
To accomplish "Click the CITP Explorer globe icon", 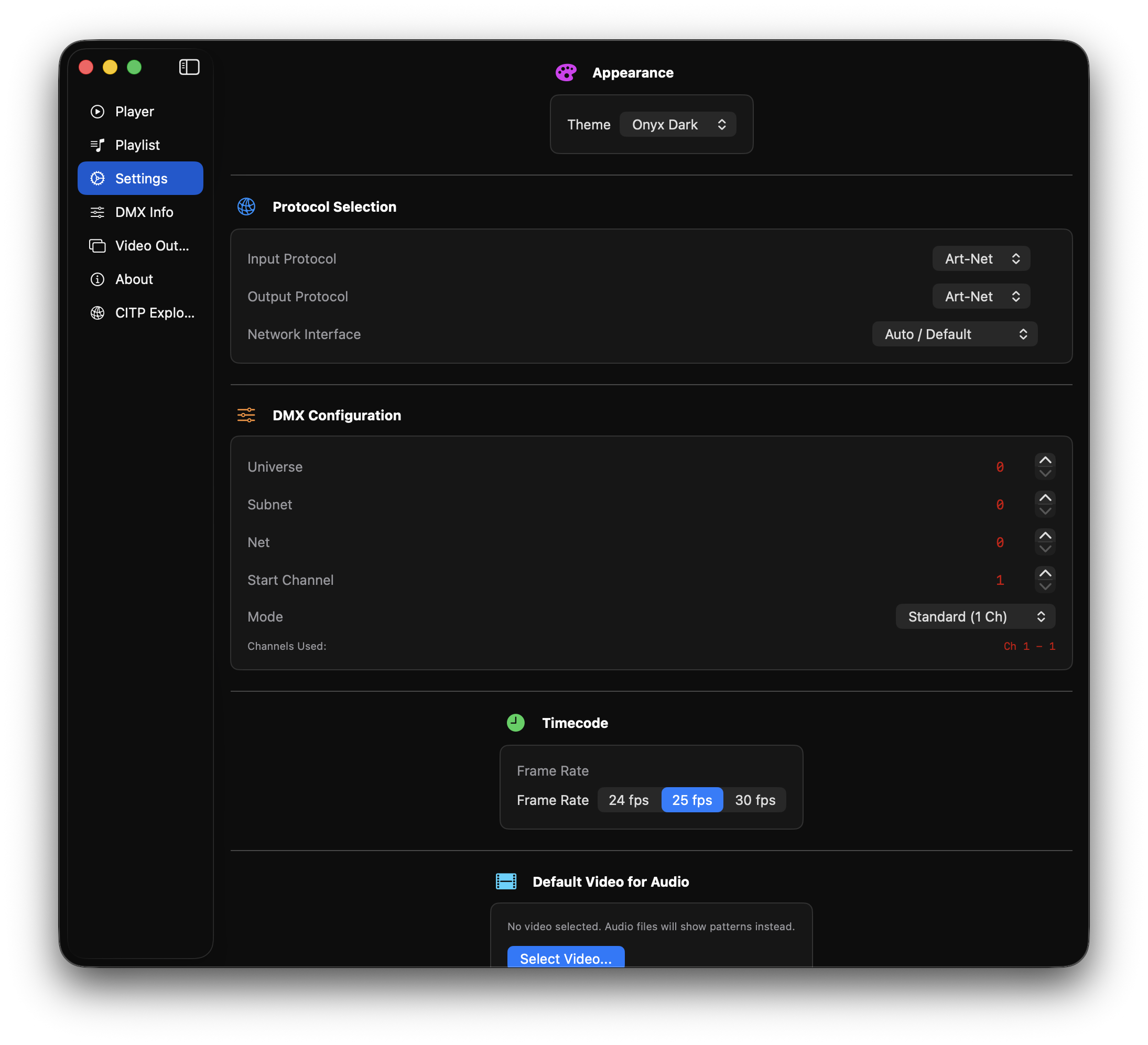I will click(x=98, y=313).
